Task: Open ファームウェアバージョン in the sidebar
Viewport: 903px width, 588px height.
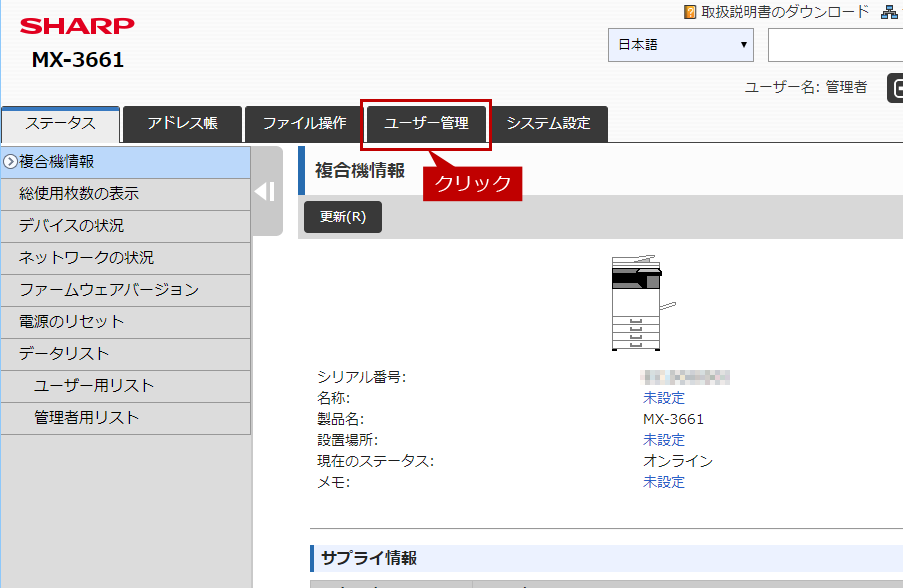Action: point(126,290)
